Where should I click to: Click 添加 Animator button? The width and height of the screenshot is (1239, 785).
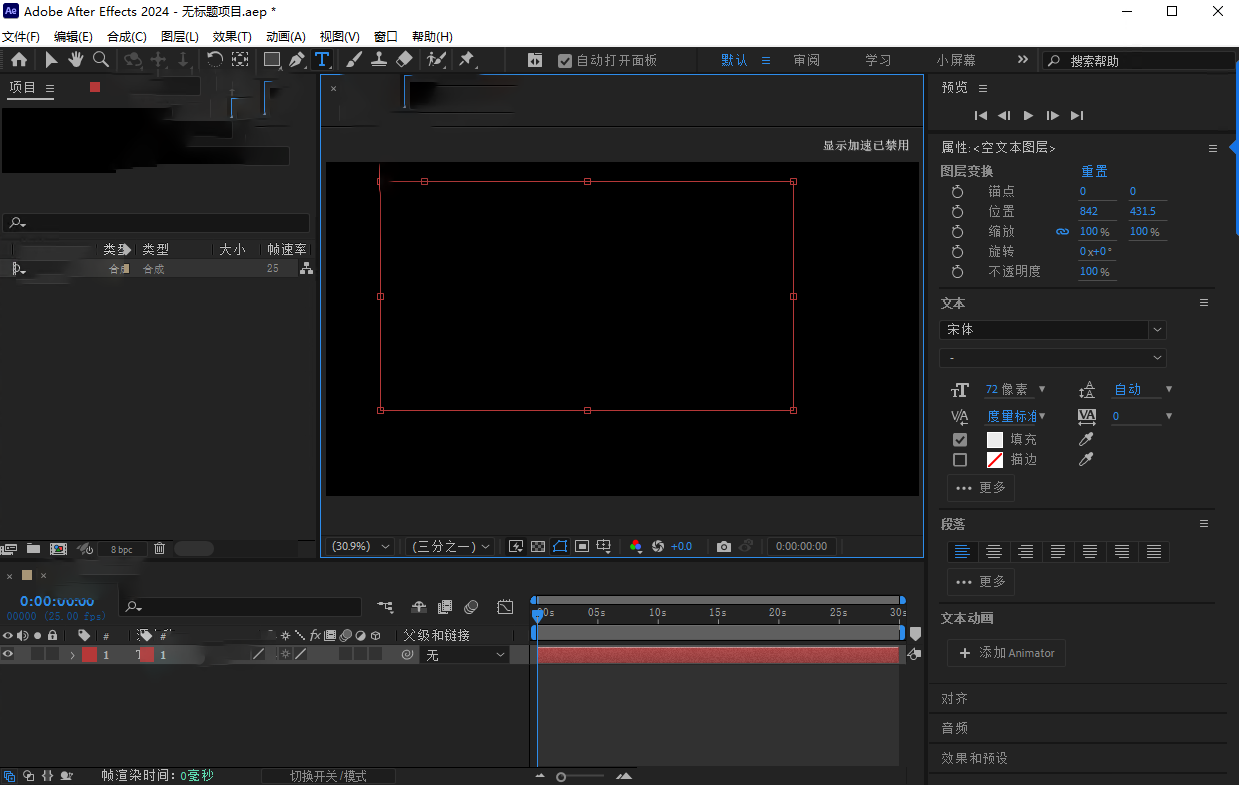pyautogui.click(x=1006, y=653)
